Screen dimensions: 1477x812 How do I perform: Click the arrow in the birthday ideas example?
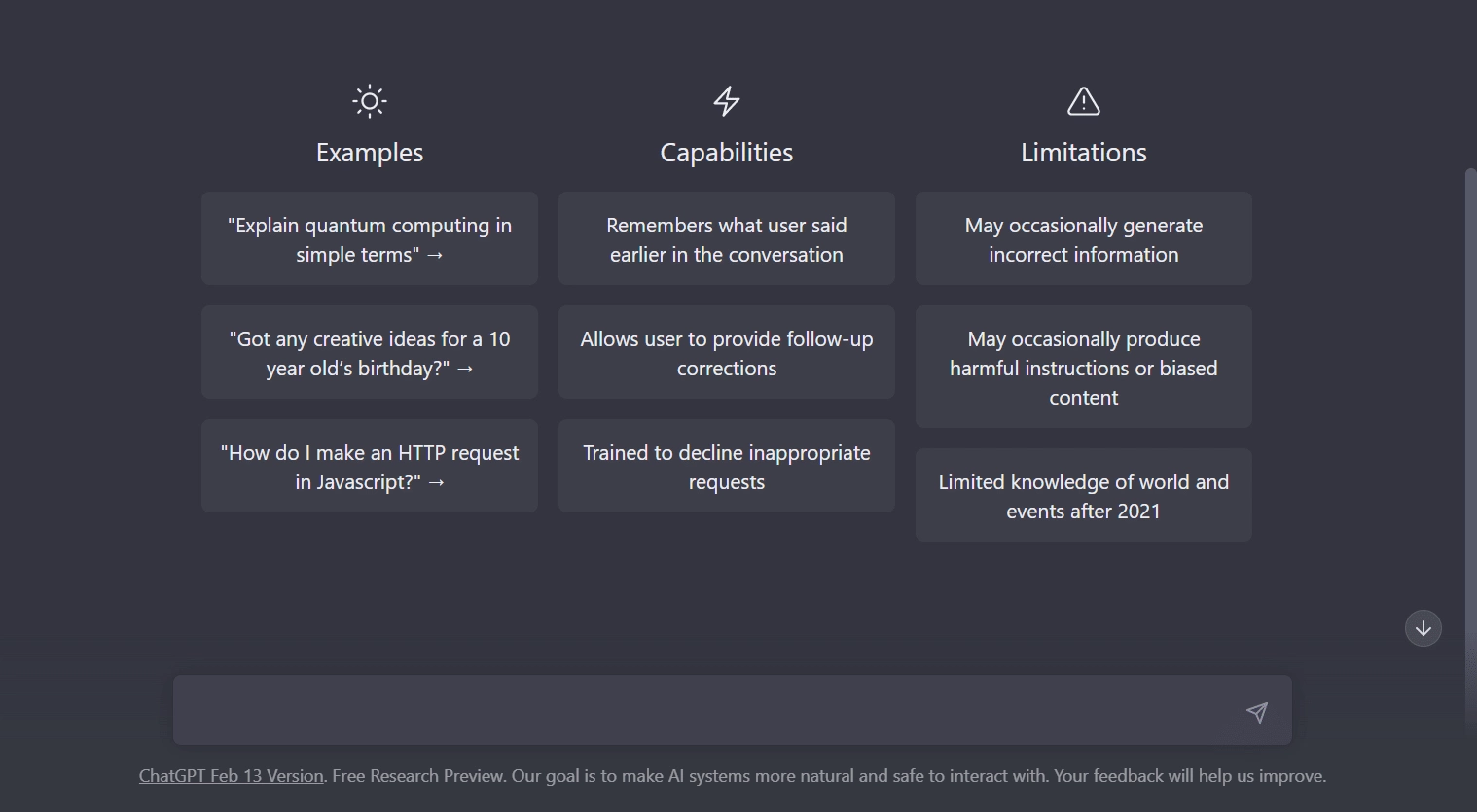[x=466, y=369]
